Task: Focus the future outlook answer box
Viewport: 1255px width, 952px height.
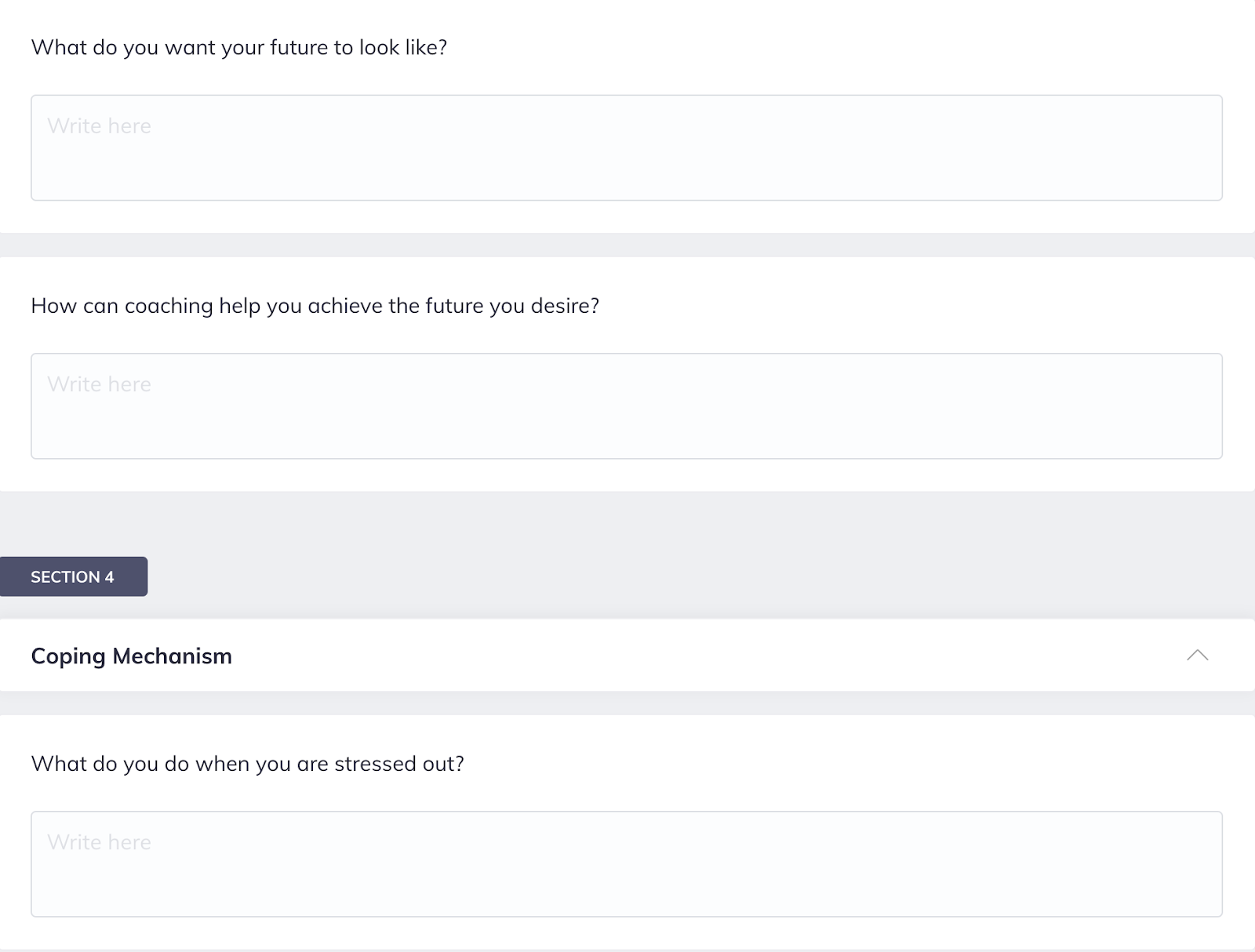Action: click(626, 147)
